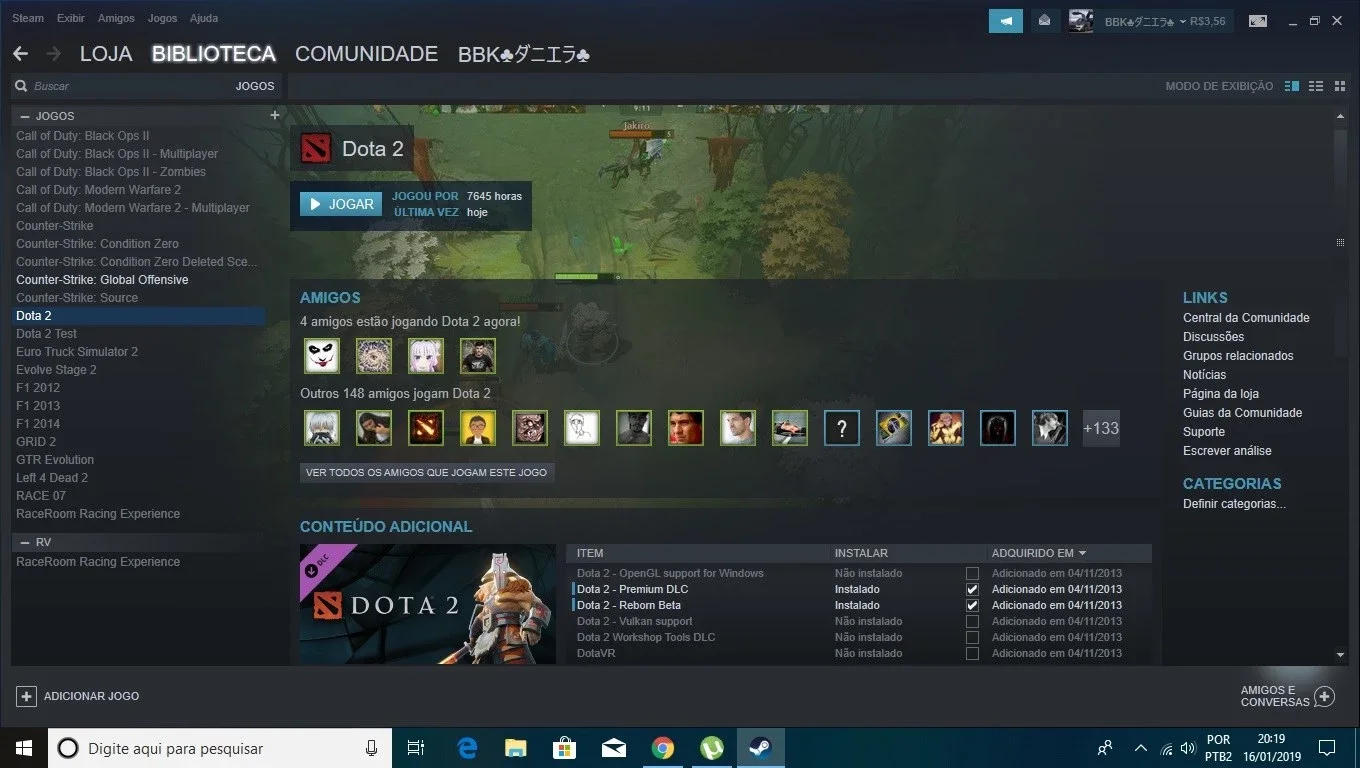
Task: Uncheck Dota 2 - Premium DLC checkbox
Action: [972, 590]
